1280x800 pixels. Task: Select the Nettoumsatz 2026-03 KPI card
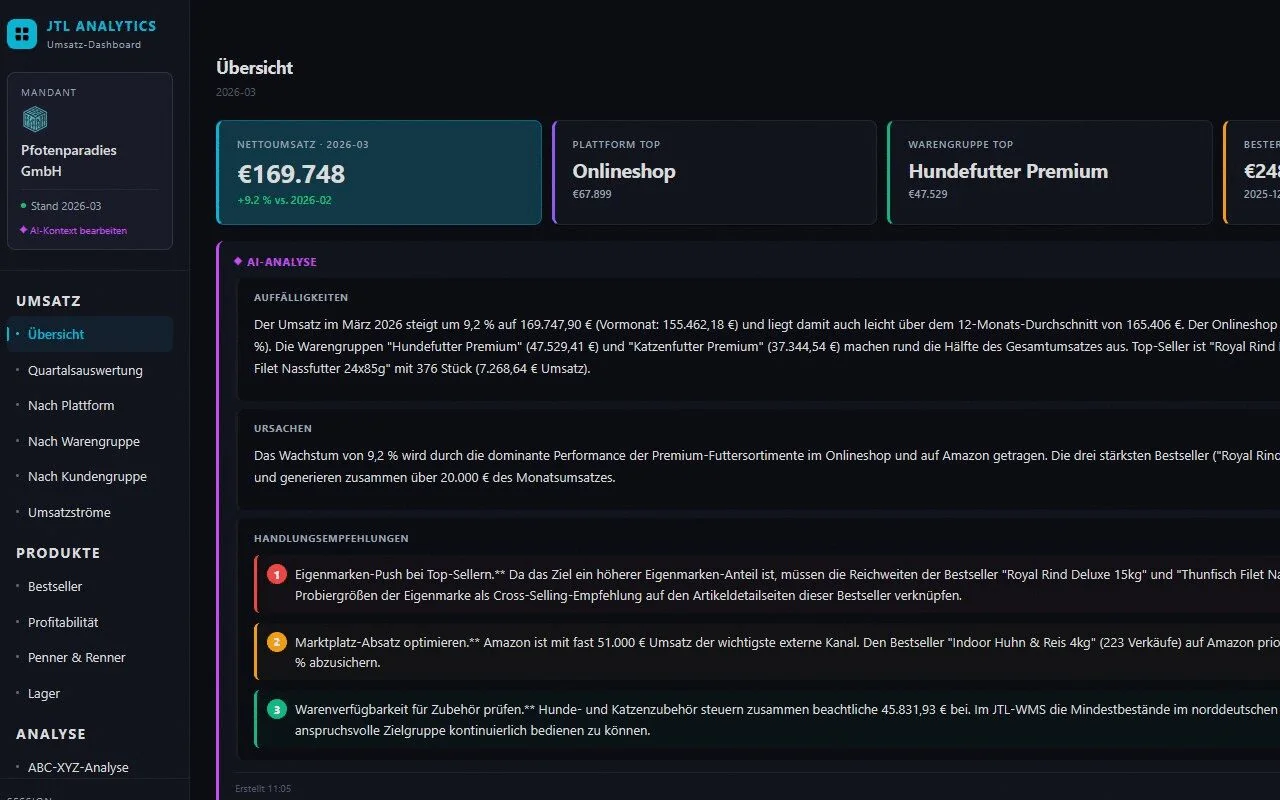(x=378, y=172)
